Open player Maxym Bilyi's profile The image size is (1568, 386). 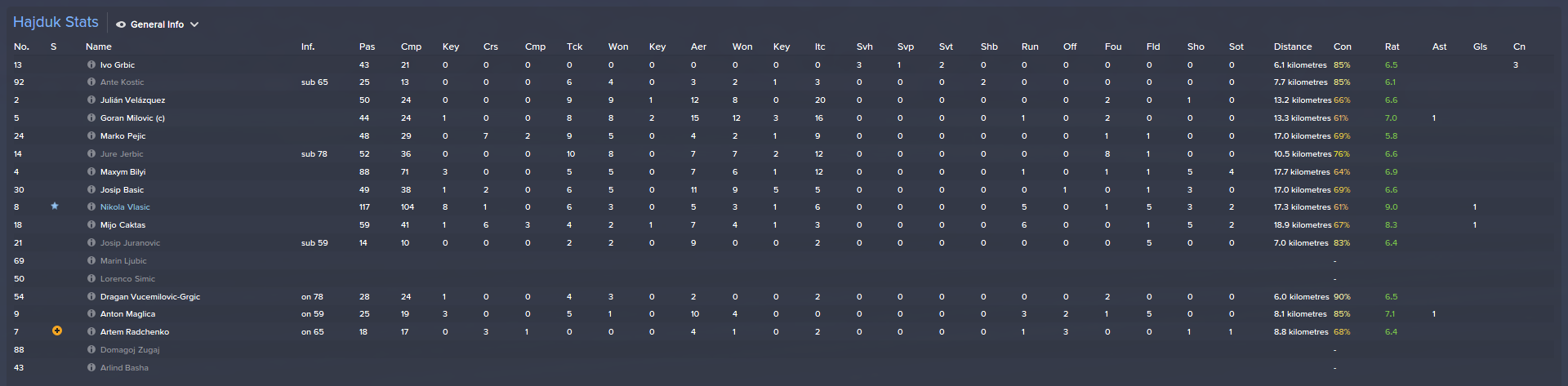click(x=122, y=172)
